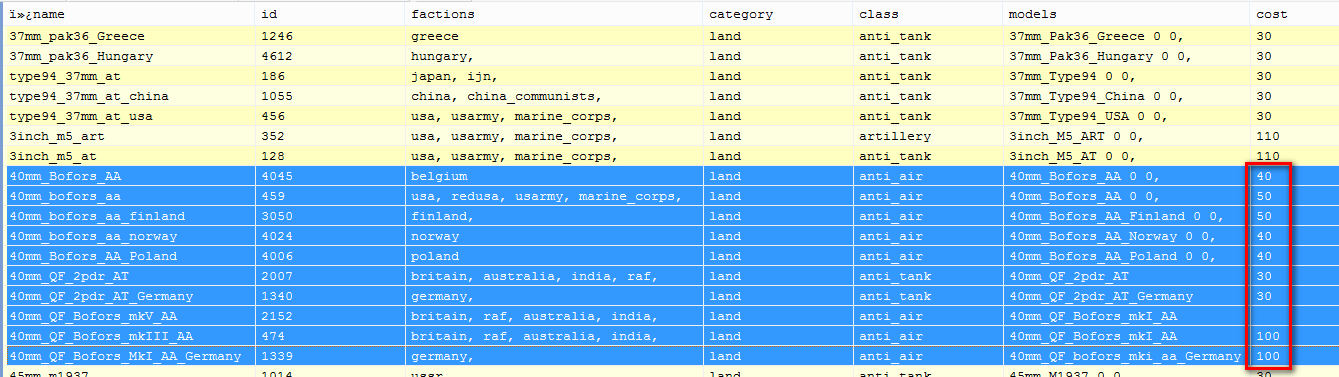Select the factions cell reading japan, ijn,
The image size is (1339, 377).
[555, 76]
